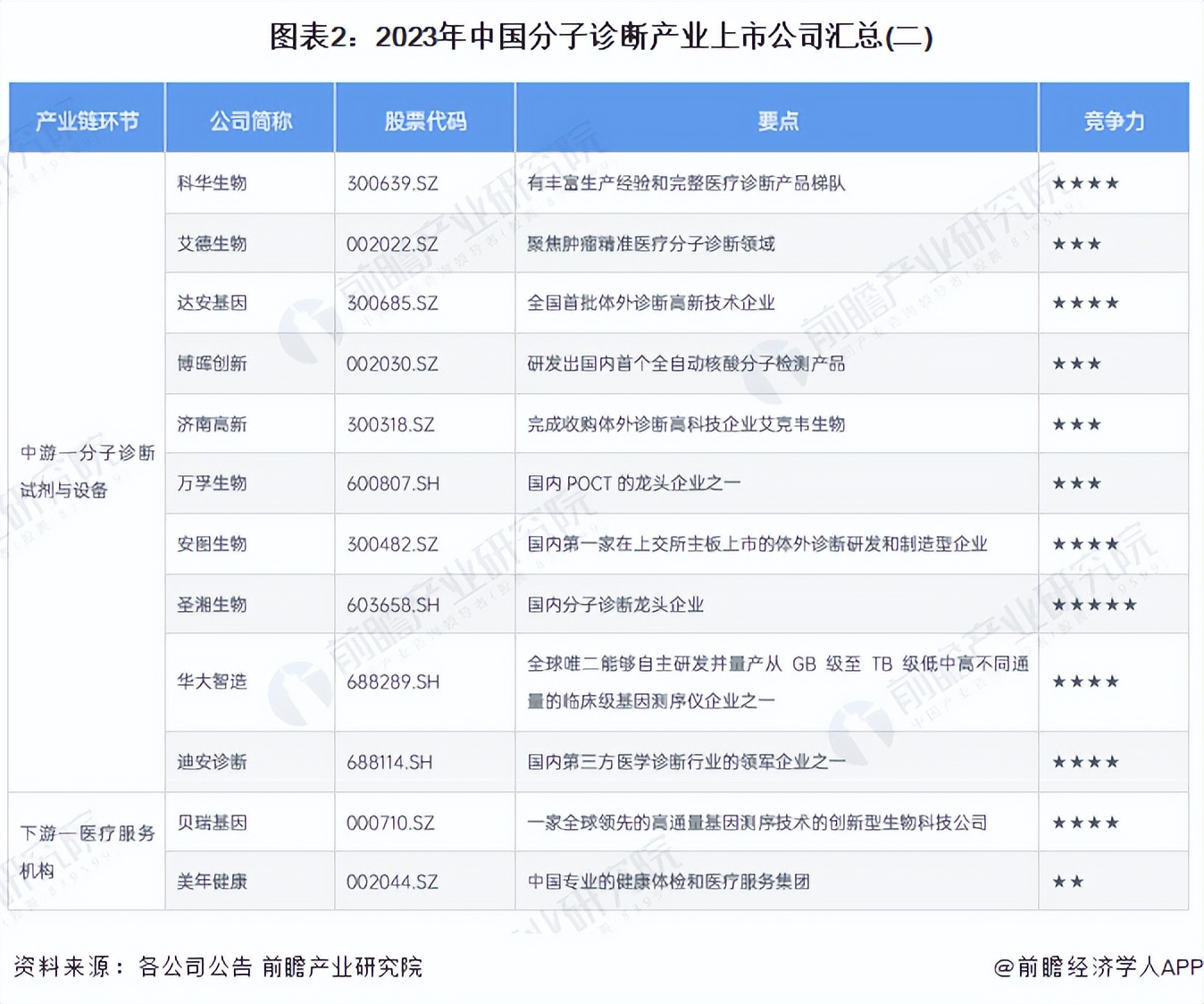Viewport: 1204px width, 1004px height.
Task: Click the 中游—分子诊断试剂与设备 category cell
Action: coord(87,472)
